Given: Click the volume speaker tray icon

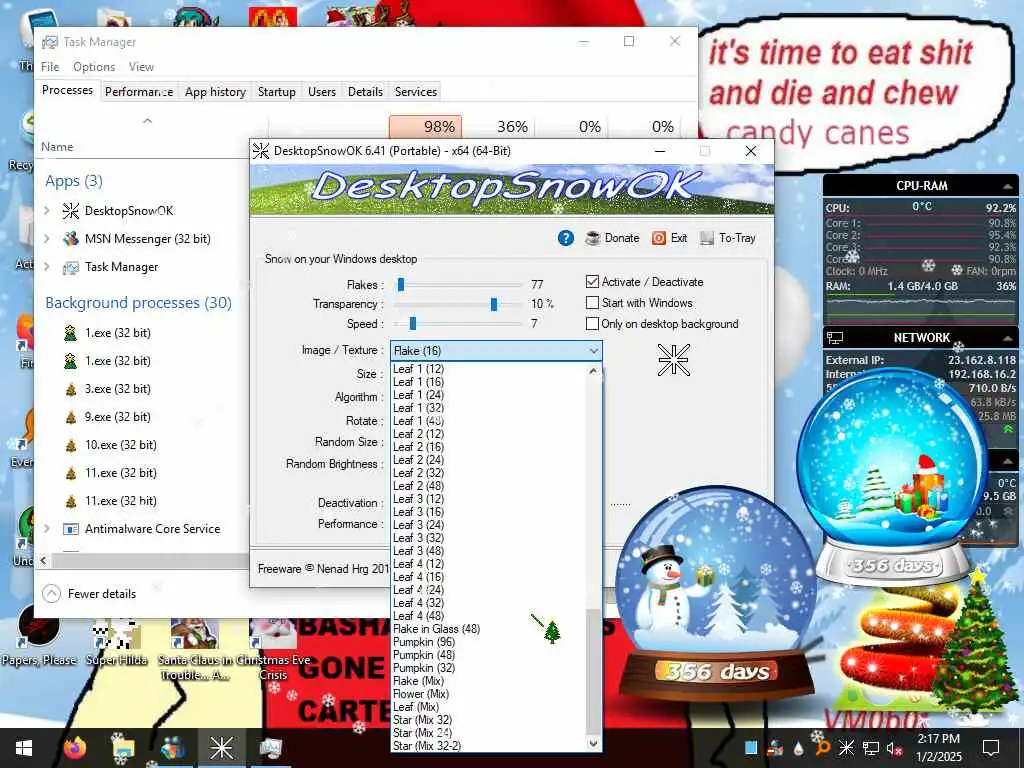Looking at the screenshot, I should (x=893, y=748).
